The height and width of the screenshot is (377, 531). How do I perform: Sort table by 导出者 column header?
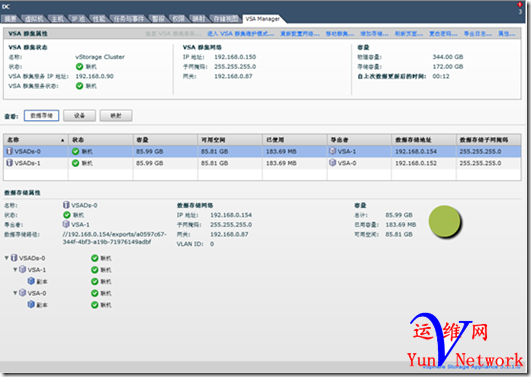[x=359, y=140]
